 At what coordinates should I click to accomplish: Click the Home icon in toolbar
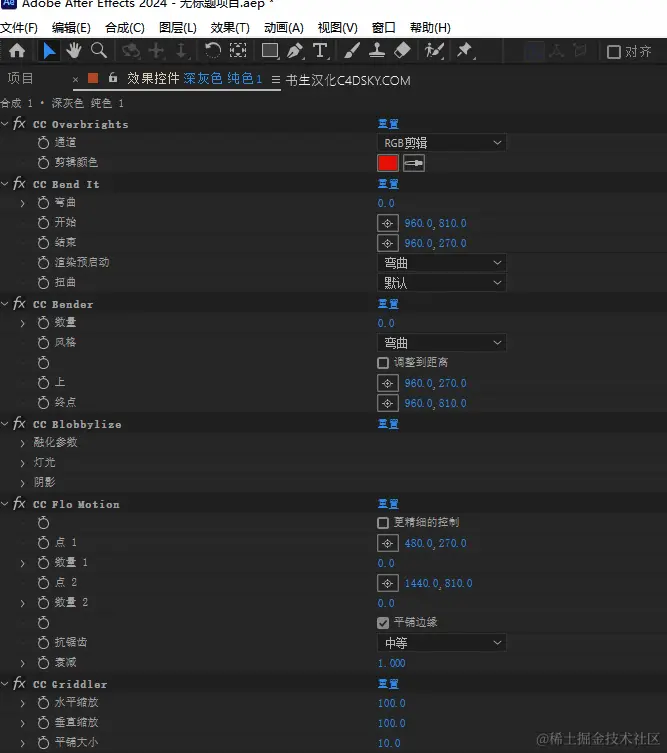coord(17,50)
